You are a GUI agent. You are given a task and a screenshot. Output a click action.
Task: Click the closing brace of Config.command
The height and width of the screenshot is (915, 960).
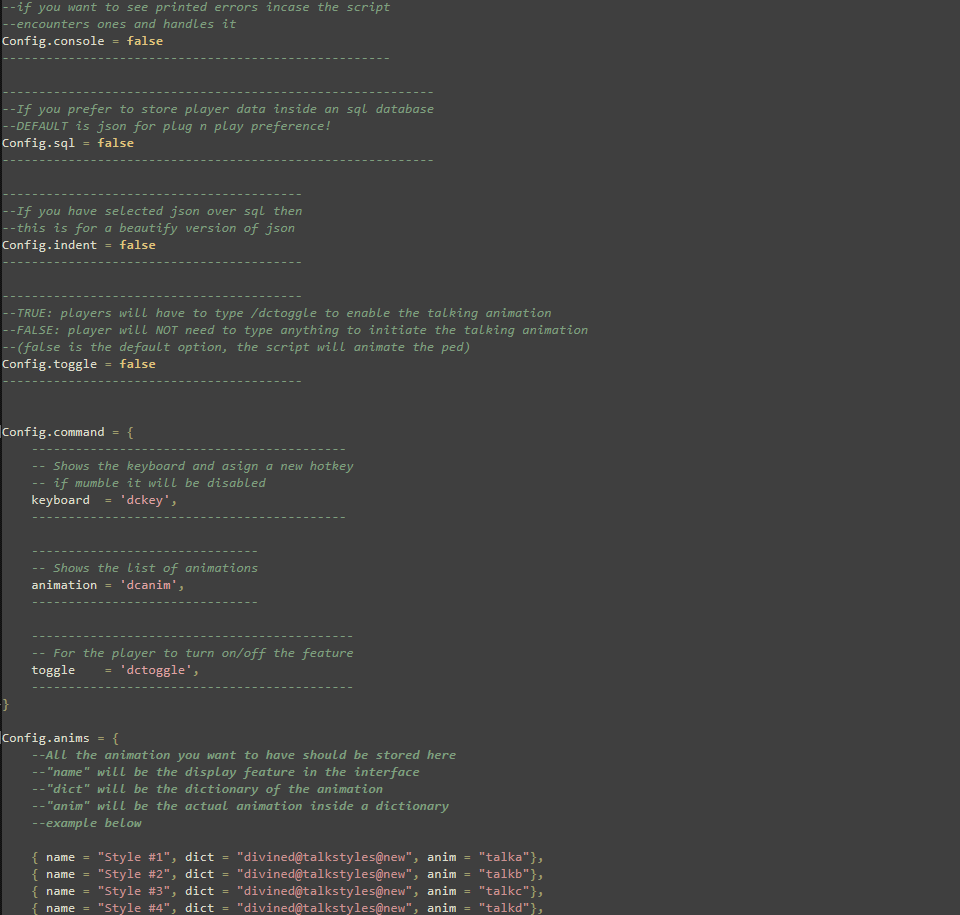point(6,704)
